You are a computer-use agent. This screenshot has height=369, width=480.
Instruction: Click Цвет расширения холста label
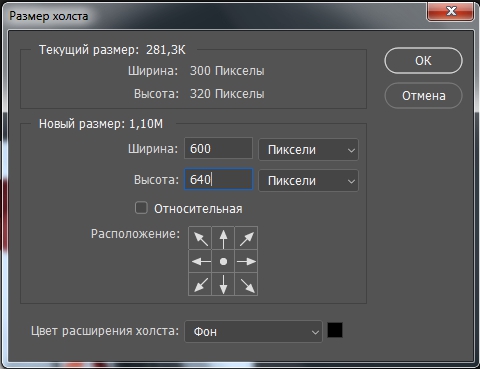pyautogui.click(x=105, y=331)
